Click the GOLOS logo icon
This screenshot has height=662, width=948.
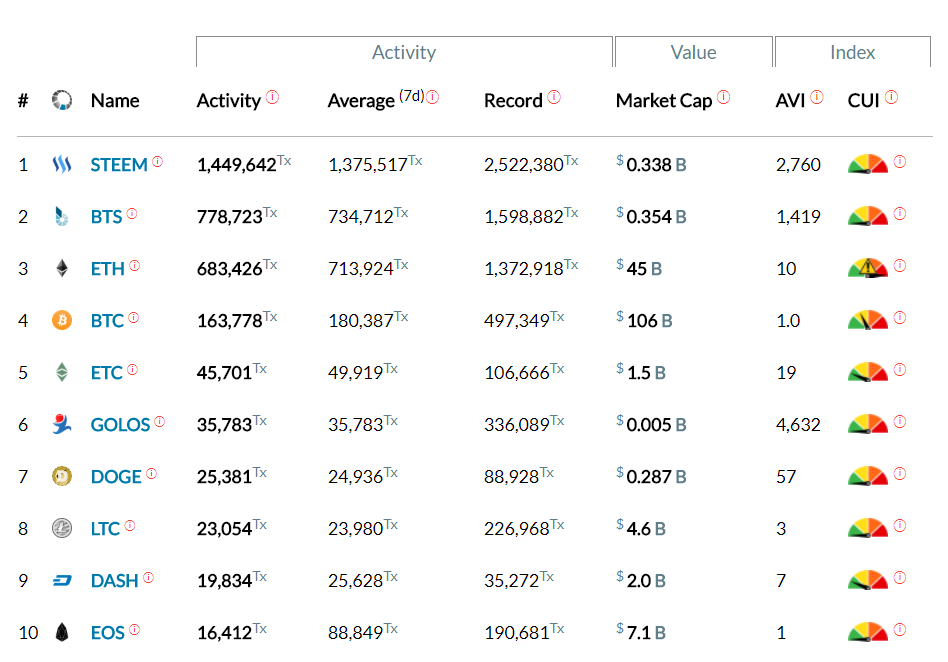pyautogui.click(x=62, y=424)
